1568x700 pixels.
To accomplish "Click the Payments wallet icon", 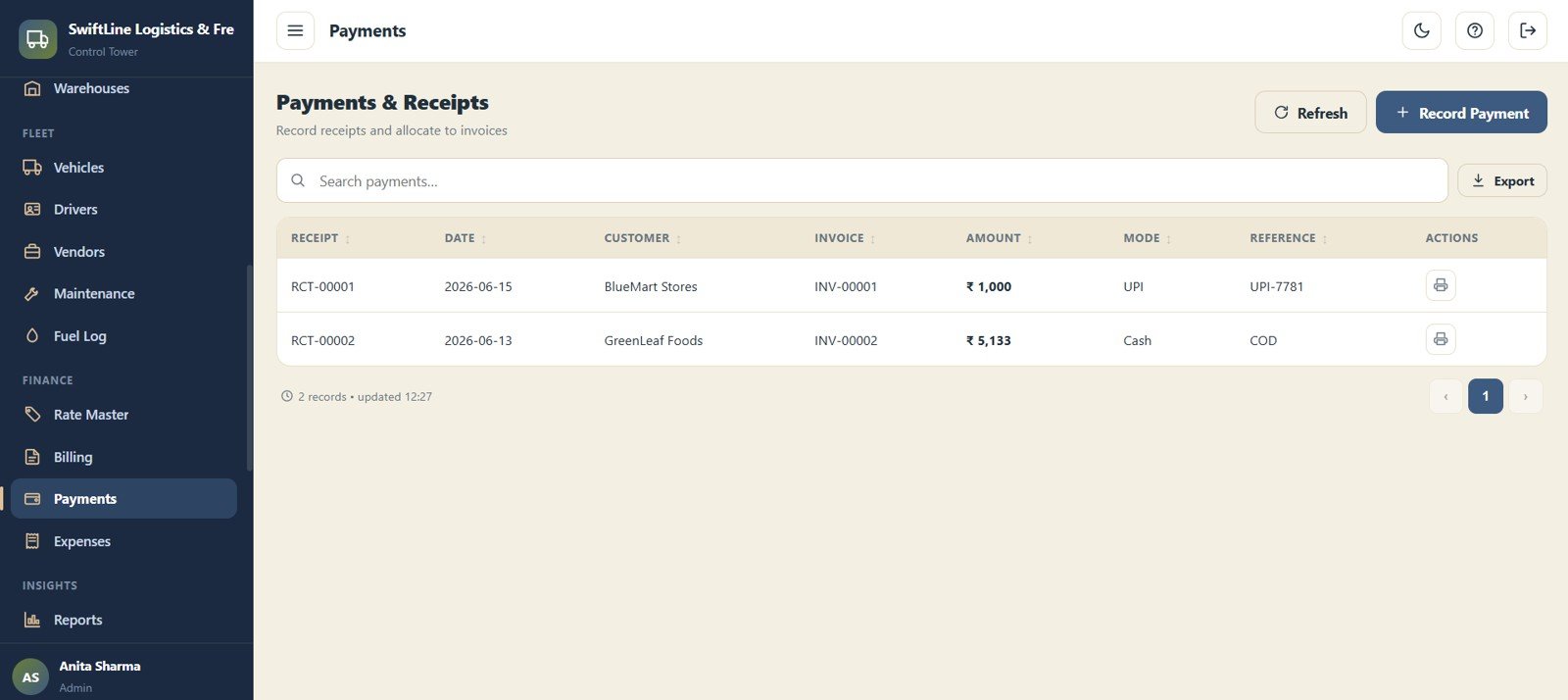I will [32, 498].
